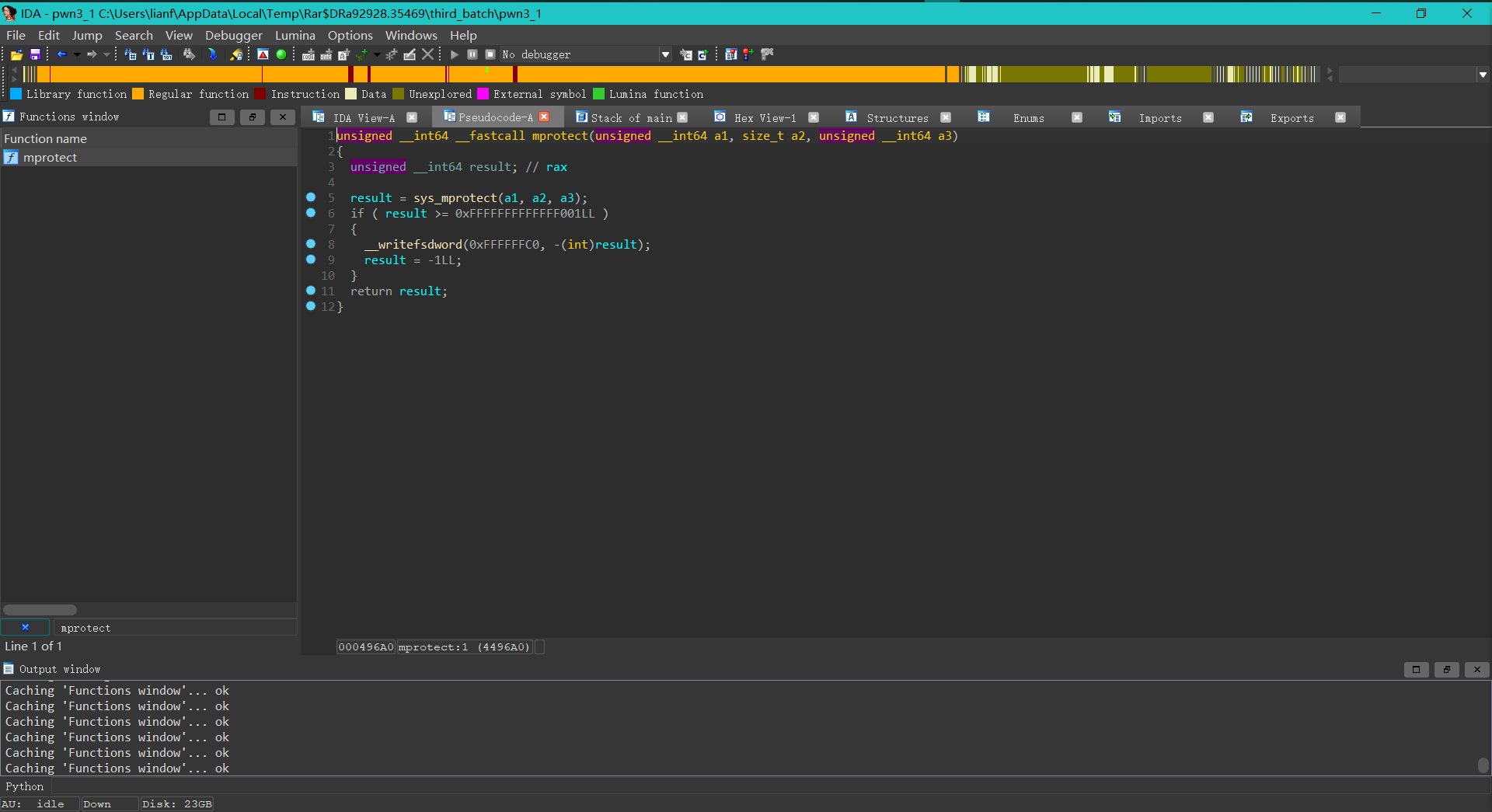1492x812 pixels.
Task: Click the Functions window horizontal scrollbar
Action: (40, 610)
